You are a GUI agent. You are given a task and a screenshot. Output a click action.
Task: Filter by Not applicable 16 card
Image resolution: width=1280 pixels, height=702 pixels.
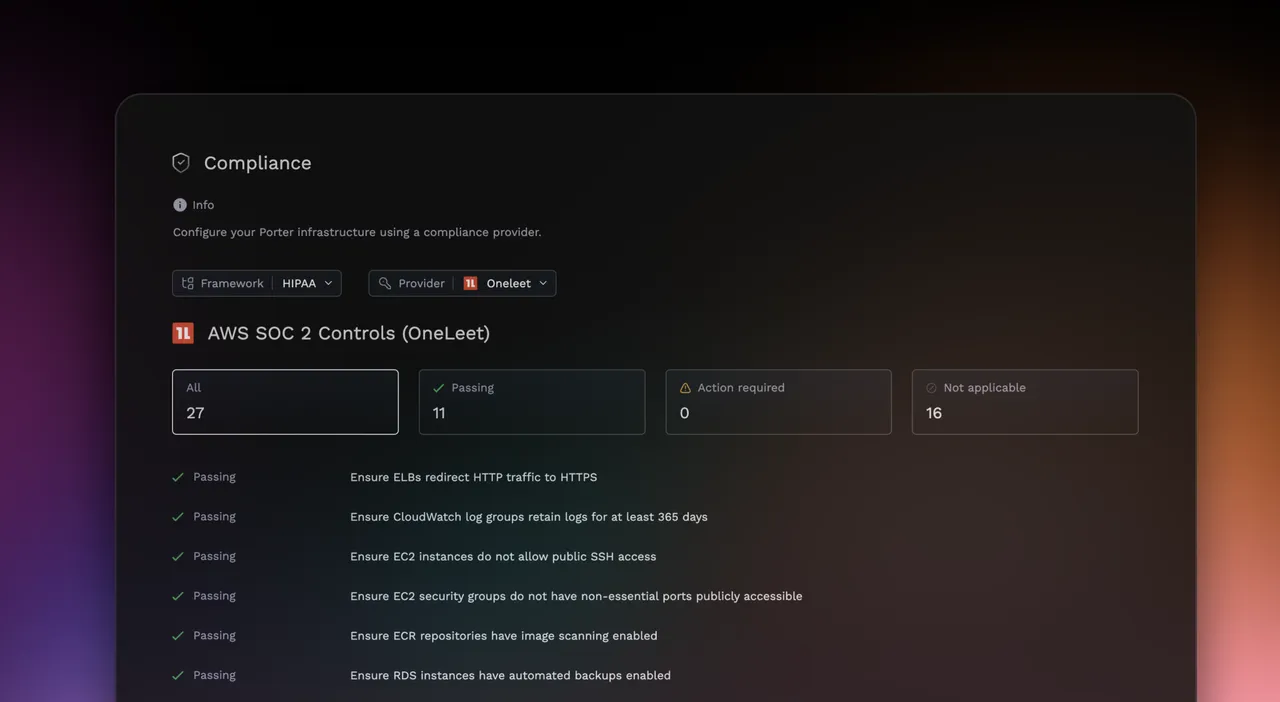click(x=1025, y=402)
